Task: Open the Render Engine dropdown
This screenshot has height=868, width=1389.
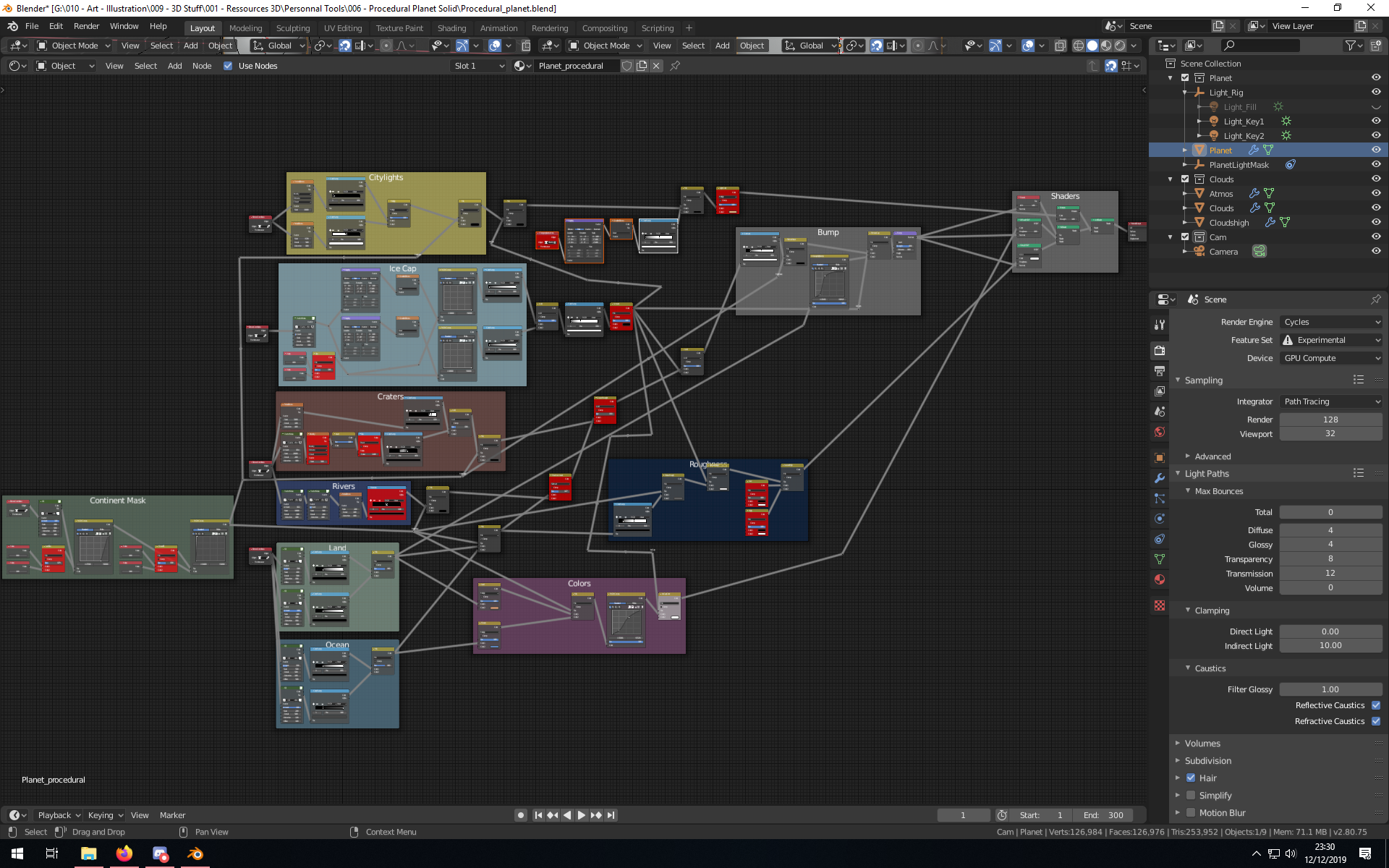Action: click(1331, 322)
